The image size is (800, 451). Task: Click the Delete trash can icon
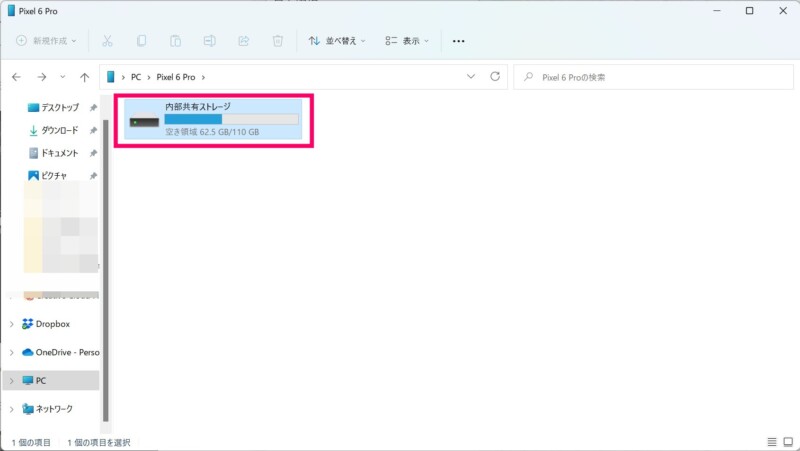point(278,41)
